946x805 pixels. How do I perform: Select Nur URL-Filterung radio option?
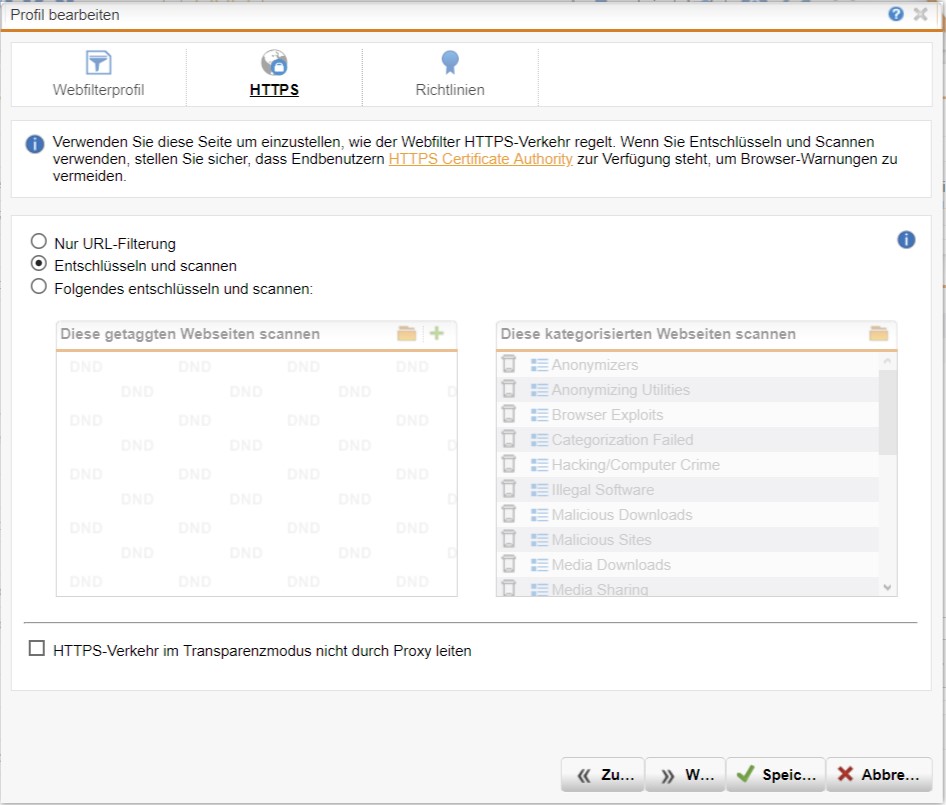pyautogui.click(x=39, y=242)
